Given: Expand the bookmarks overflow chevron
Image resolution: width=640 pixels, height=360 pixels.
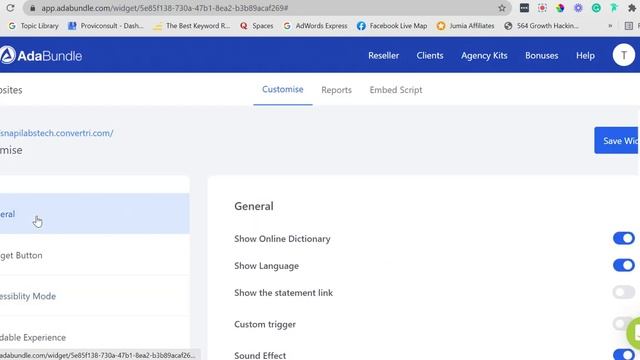Looking at the screenshot, I should (610, 26).
